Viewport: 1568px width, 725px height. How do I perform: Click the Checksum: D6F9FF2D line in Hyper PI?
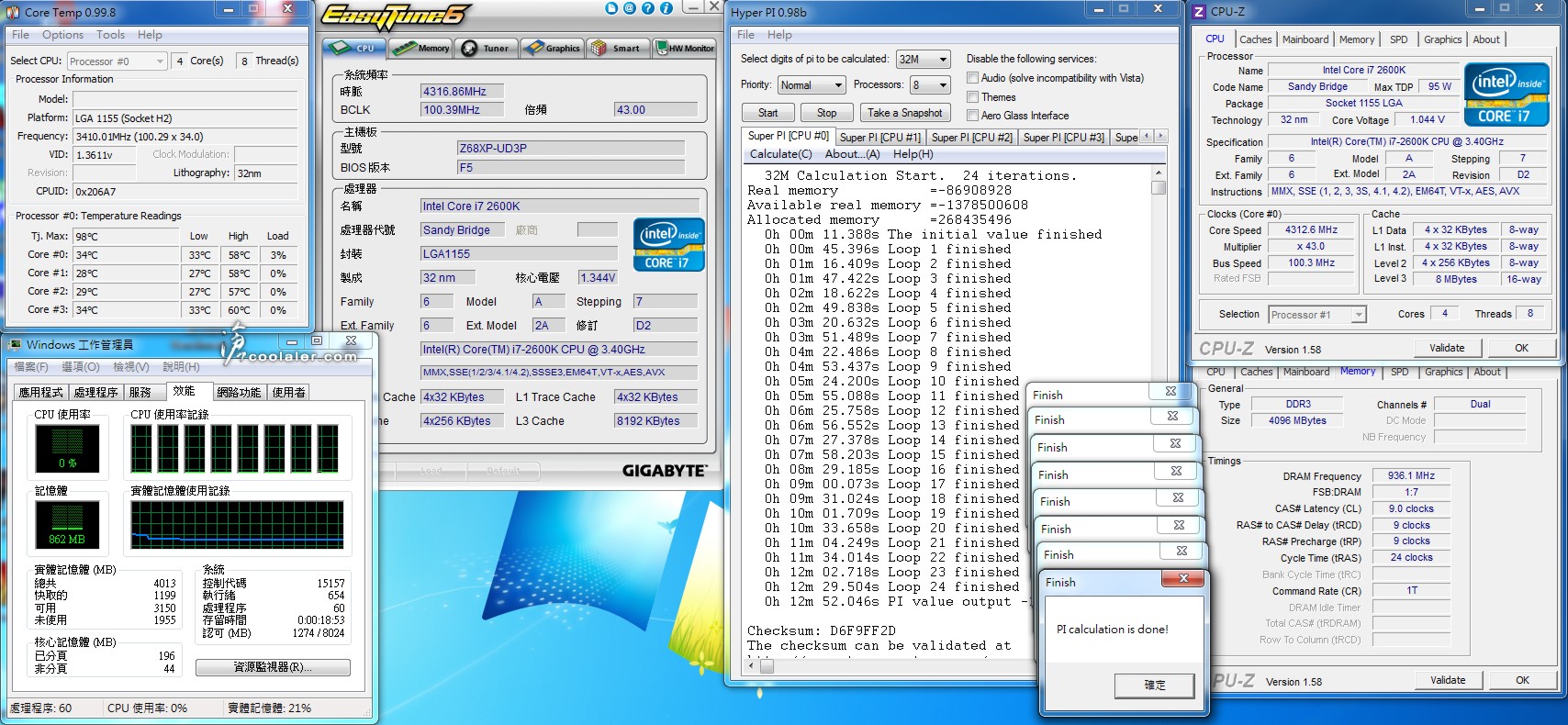(x=821, y=630)
